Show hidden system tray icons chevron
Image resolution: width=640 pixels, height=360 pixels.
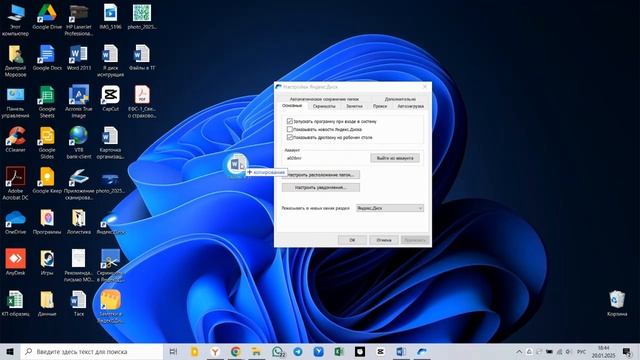(x=519, y=351)
